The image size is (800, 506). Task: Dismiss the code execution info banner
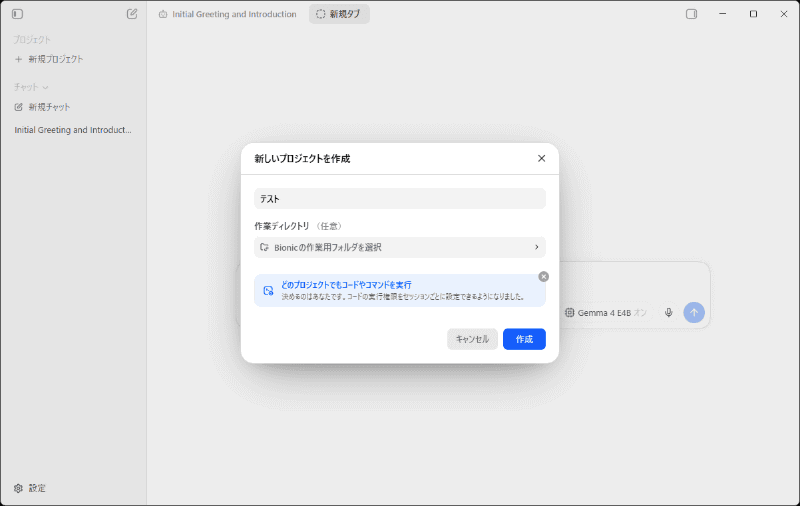pos(543,276)
